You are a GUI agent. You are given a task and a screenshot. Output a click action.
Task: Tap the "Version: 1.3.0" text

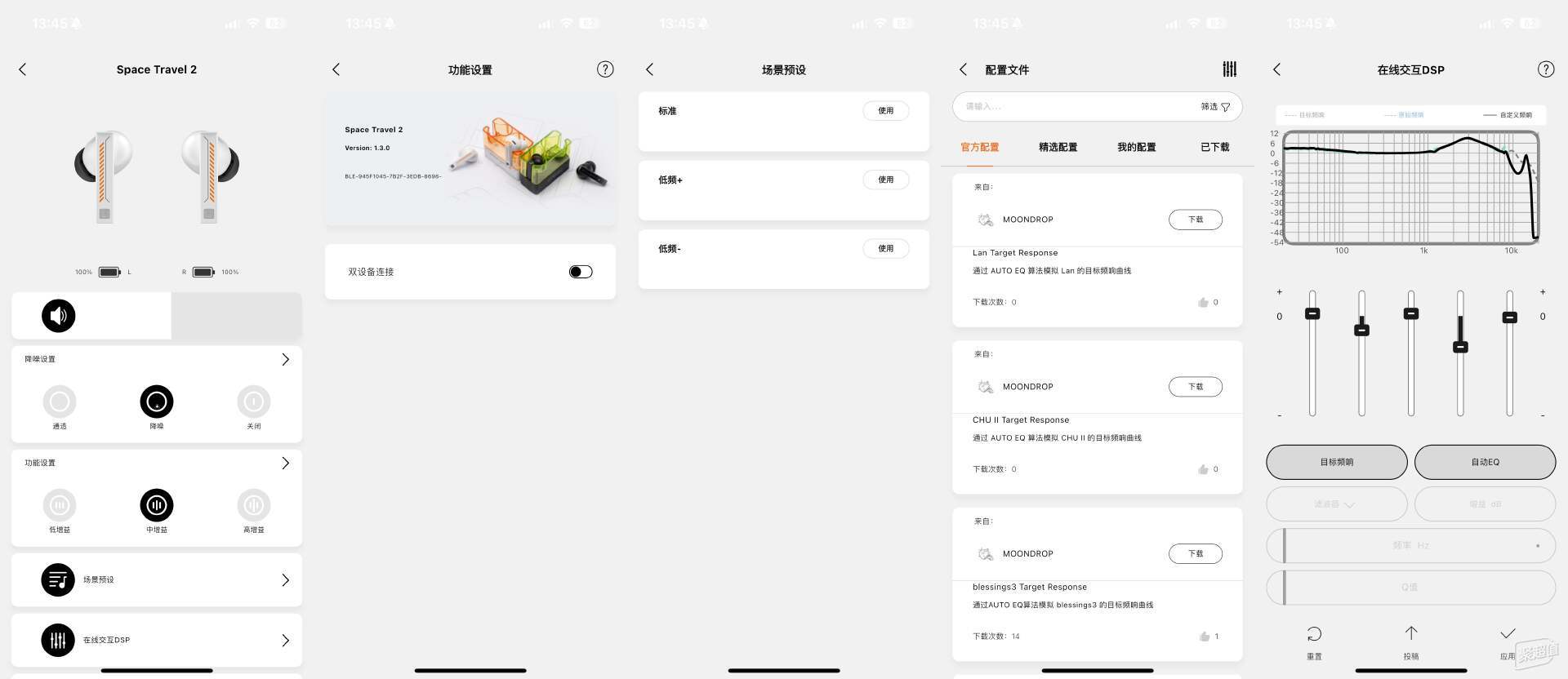coord(367,149)
